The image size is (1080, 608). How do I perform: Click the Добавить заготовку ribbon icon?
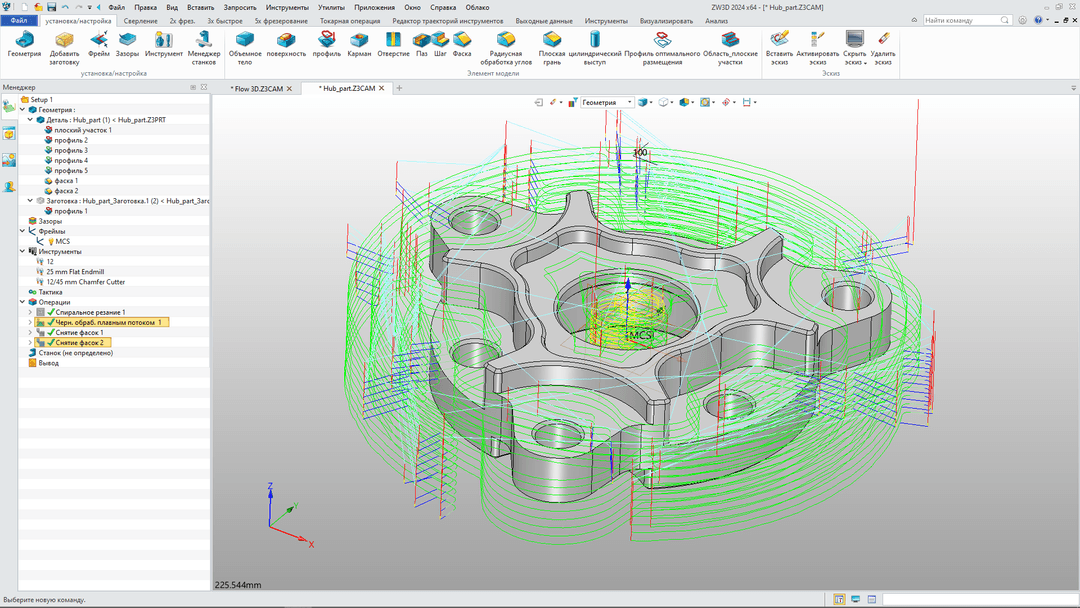(64, 41)
